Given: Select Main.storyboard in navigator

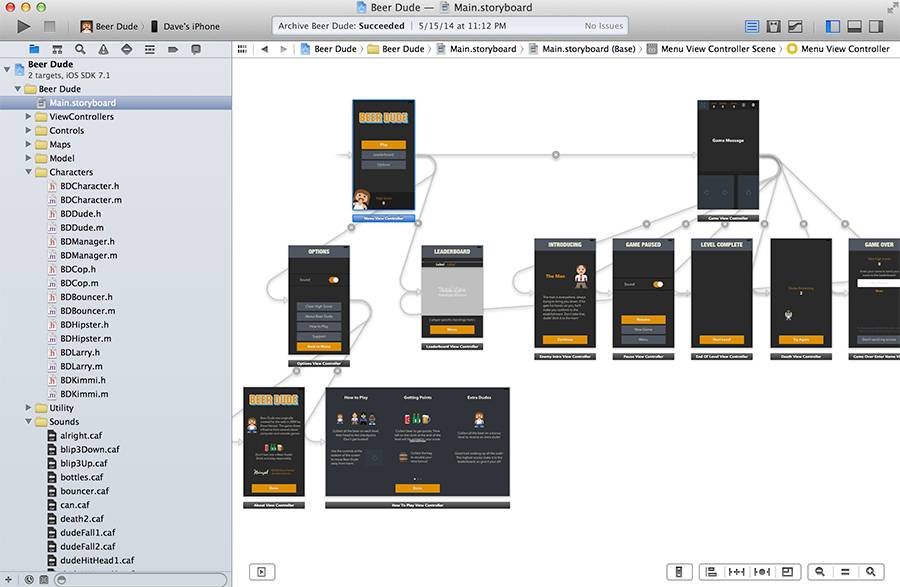Looking at the screenshot, I should point(116,103).
